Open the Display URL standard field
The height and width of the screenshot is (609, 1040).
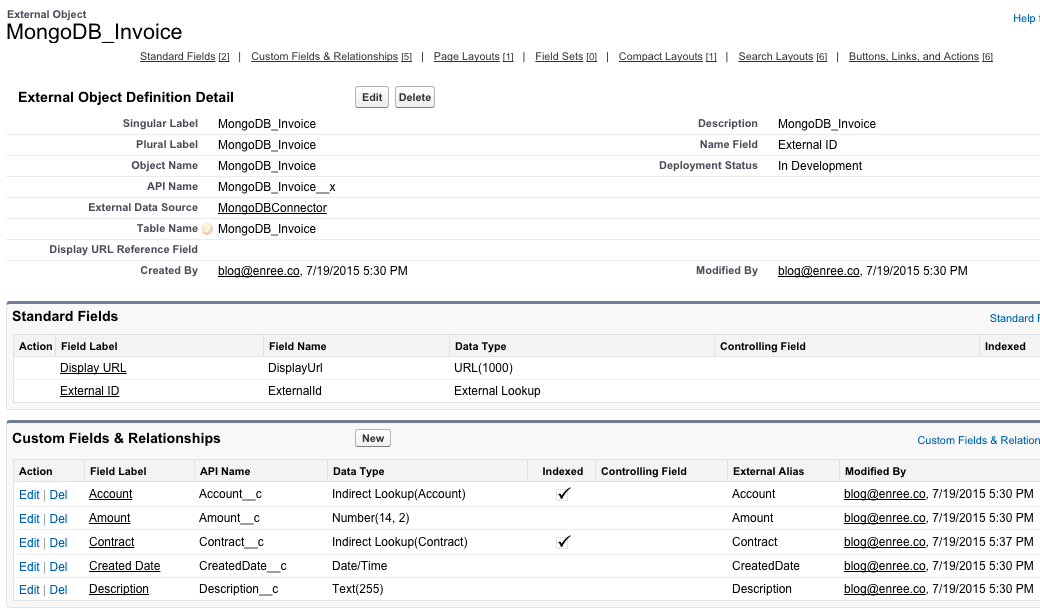coord(93,368)
